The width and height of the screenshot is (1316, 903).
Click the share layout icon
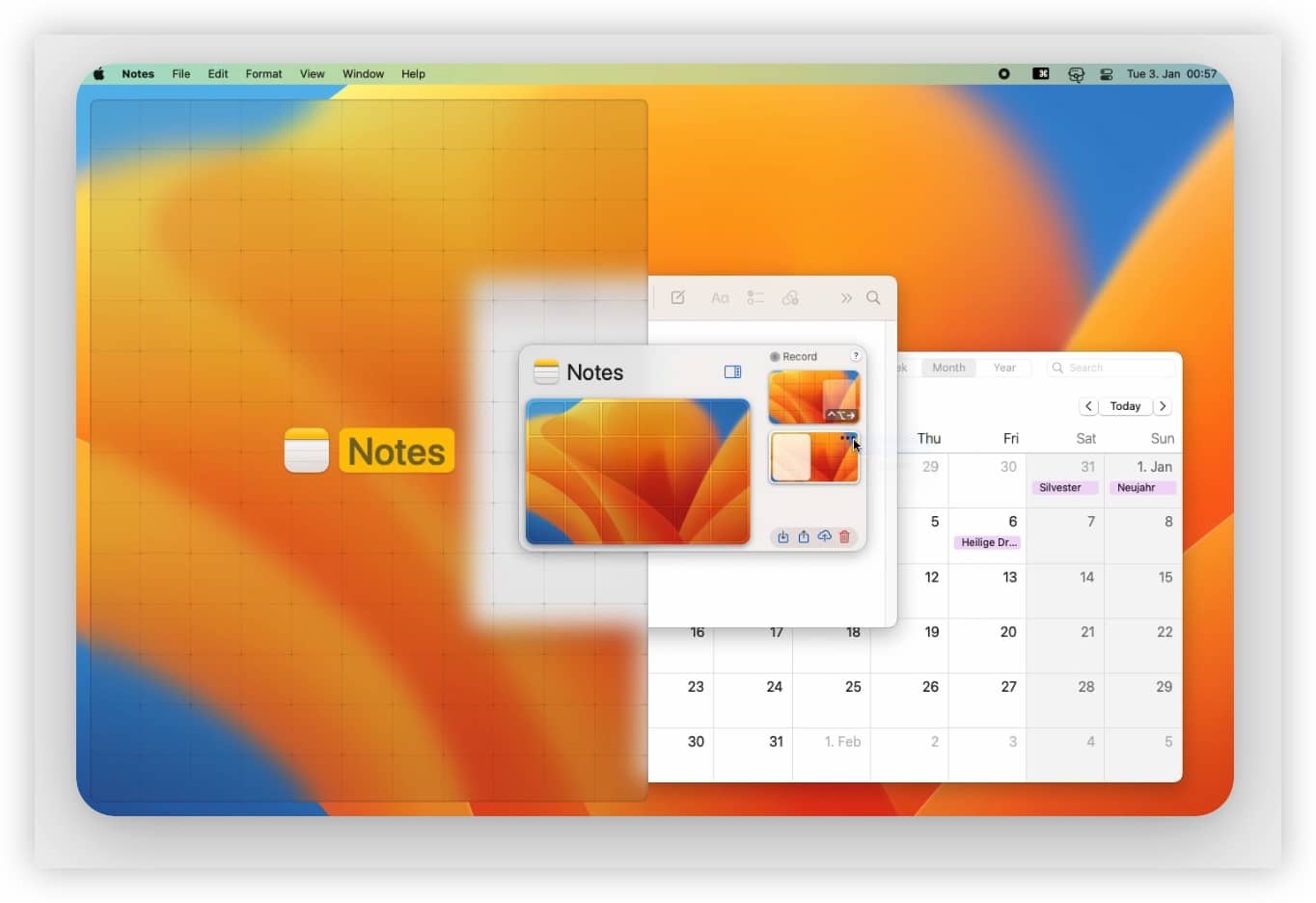click(x=804, y=536)
